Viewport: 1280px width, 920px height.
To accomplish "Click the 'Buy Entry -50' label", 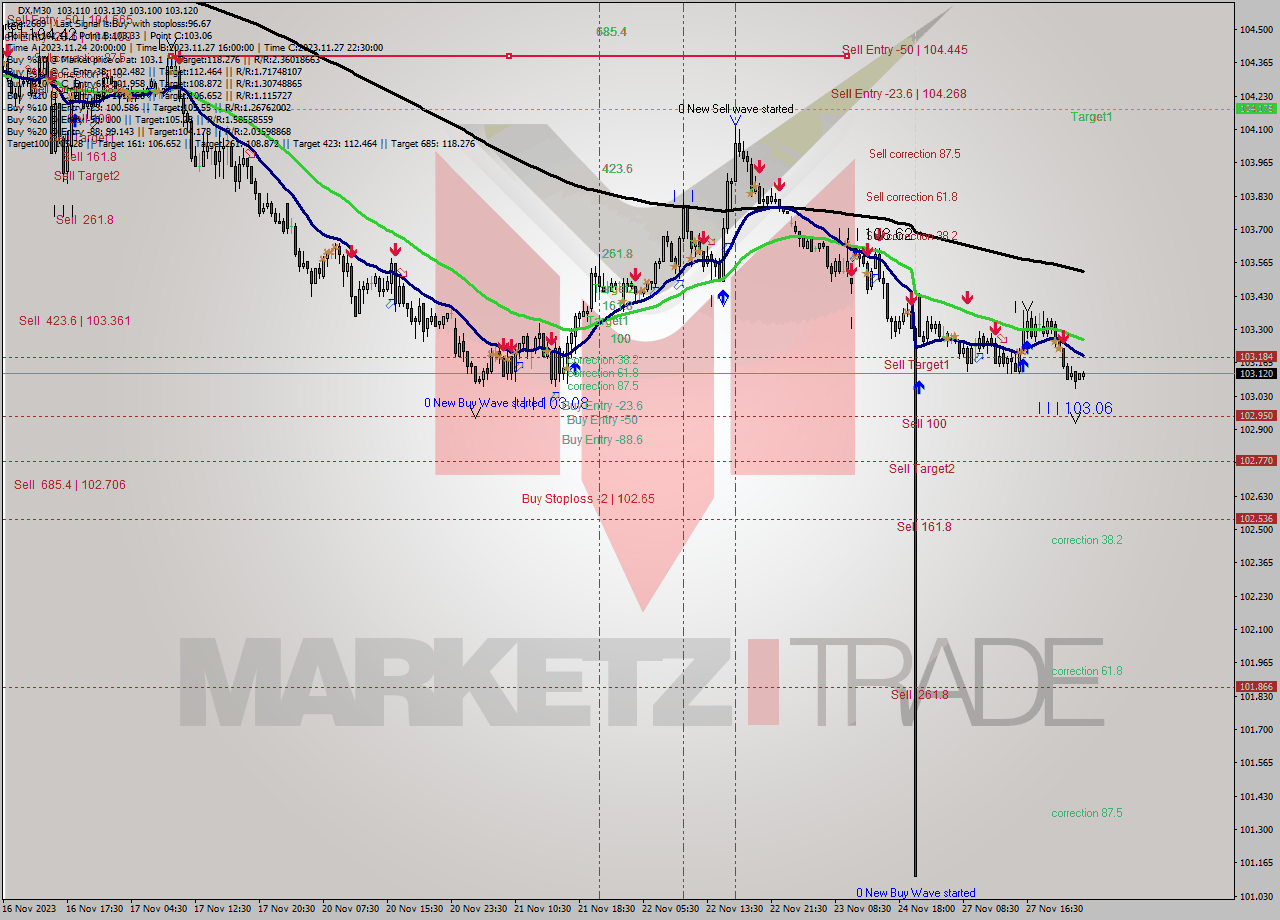I will [602, 420].
